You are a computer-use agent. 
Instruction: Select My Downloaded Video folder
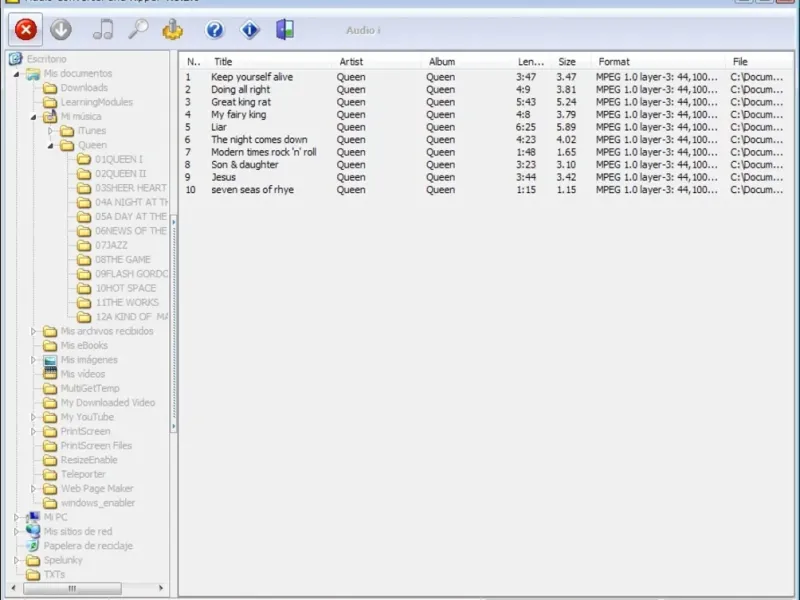click(x=99, y=403)
